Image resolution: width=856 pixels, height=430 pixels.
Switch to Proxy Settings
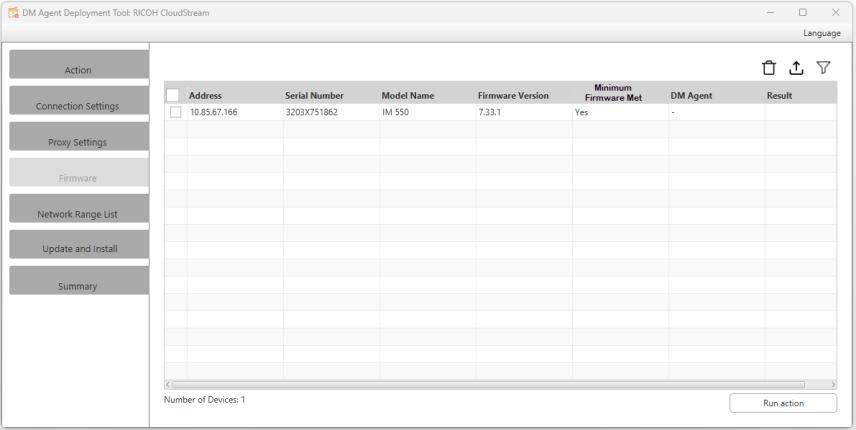pyautogui.click(x=78, y=137)
